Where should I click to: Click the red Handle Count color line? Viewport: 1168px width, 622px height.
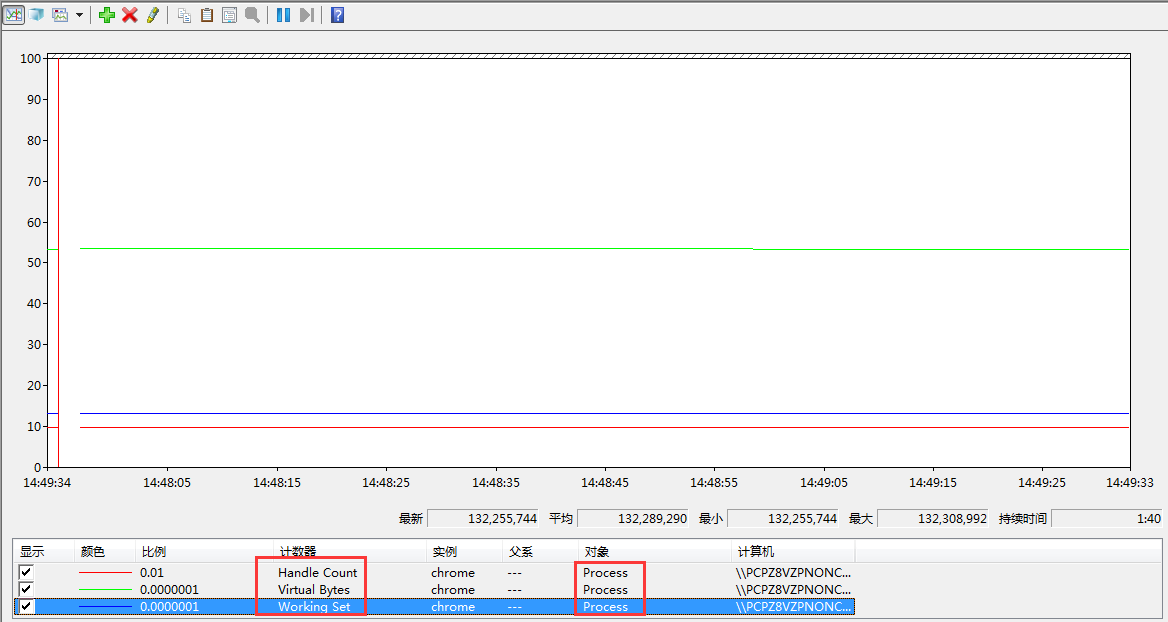coord(105,573)
